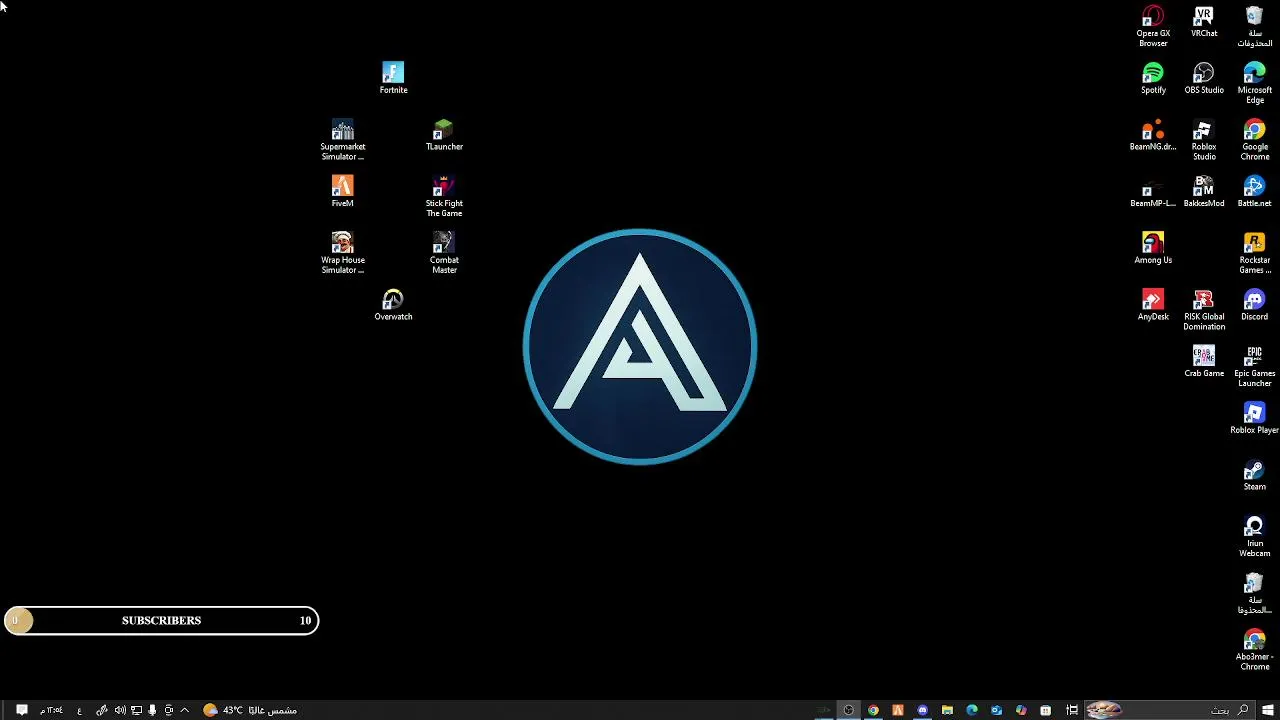Select the Iriun Webcam icon

click(1254, 536)
